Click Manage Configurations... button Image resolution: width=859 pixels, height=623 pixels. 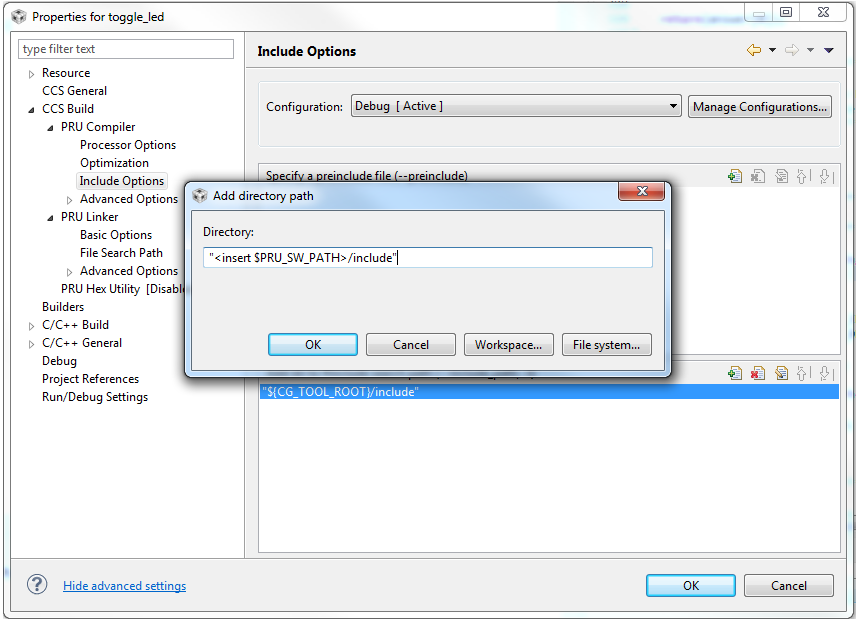[x=759, y=107]
